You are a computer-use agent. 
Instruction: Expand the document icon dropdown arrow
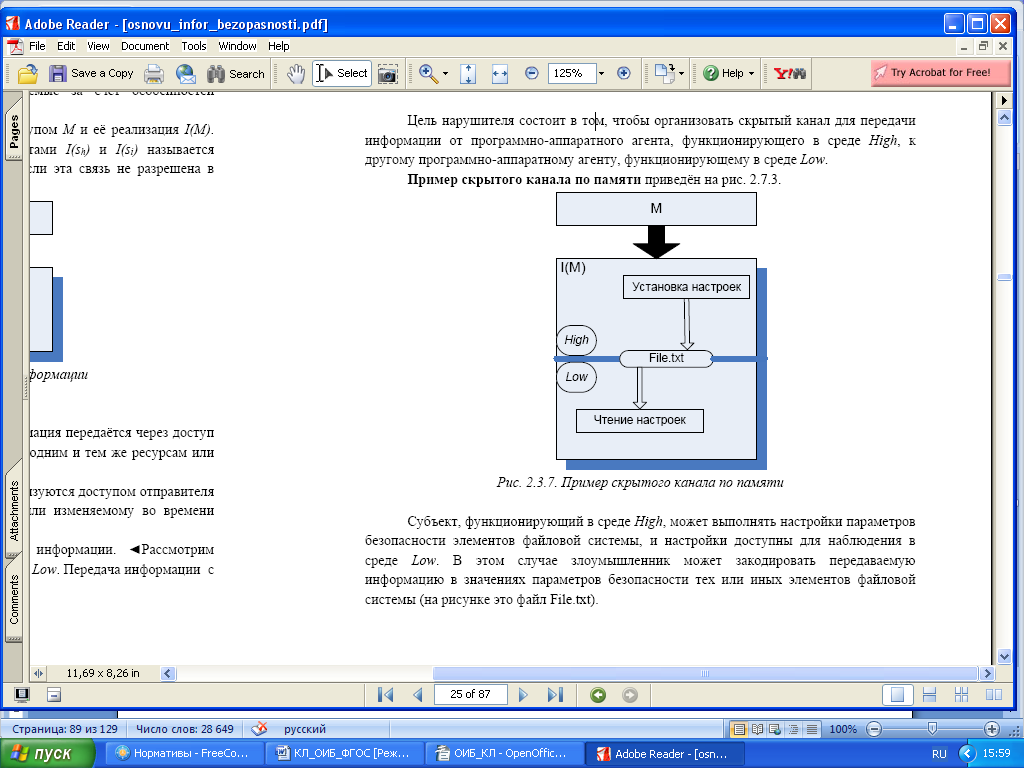[681, 73]
